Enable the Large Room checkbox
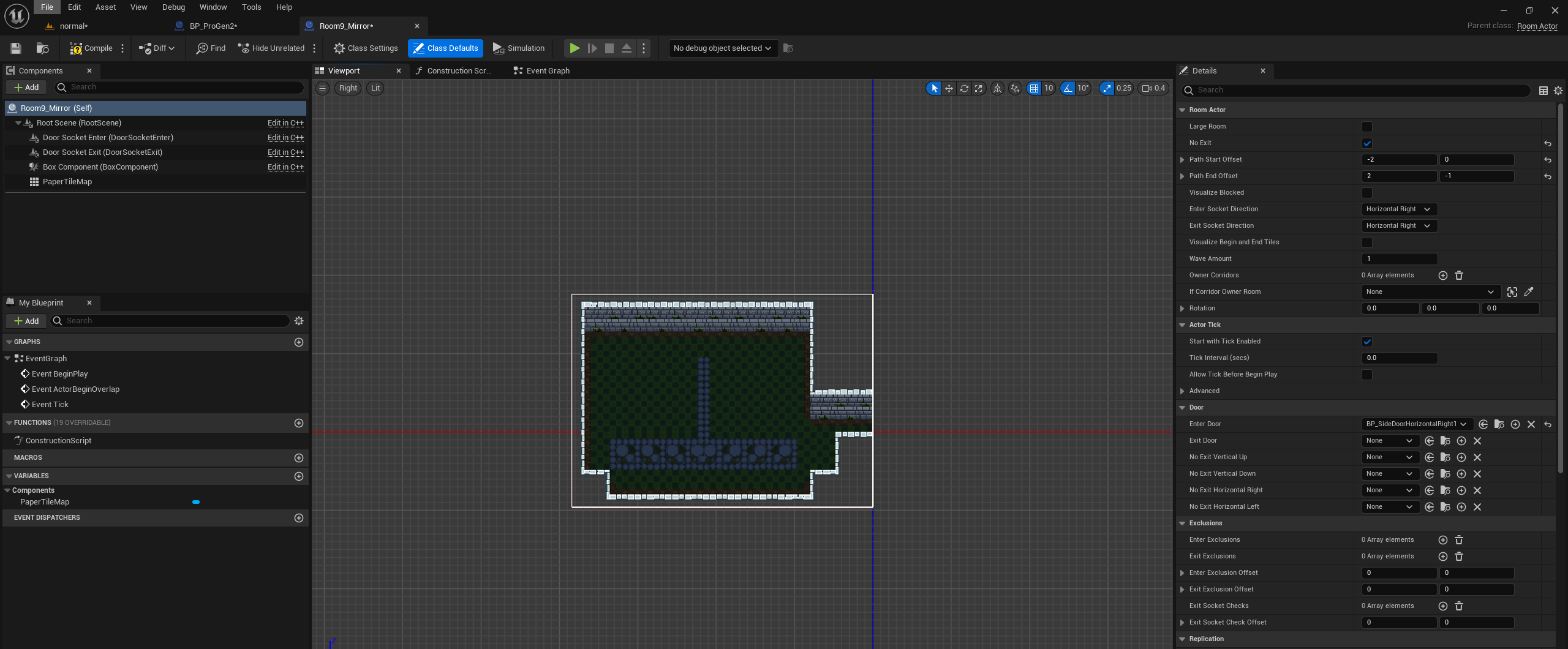This screenshot has width=1568, height=649. coord(1367,127)
